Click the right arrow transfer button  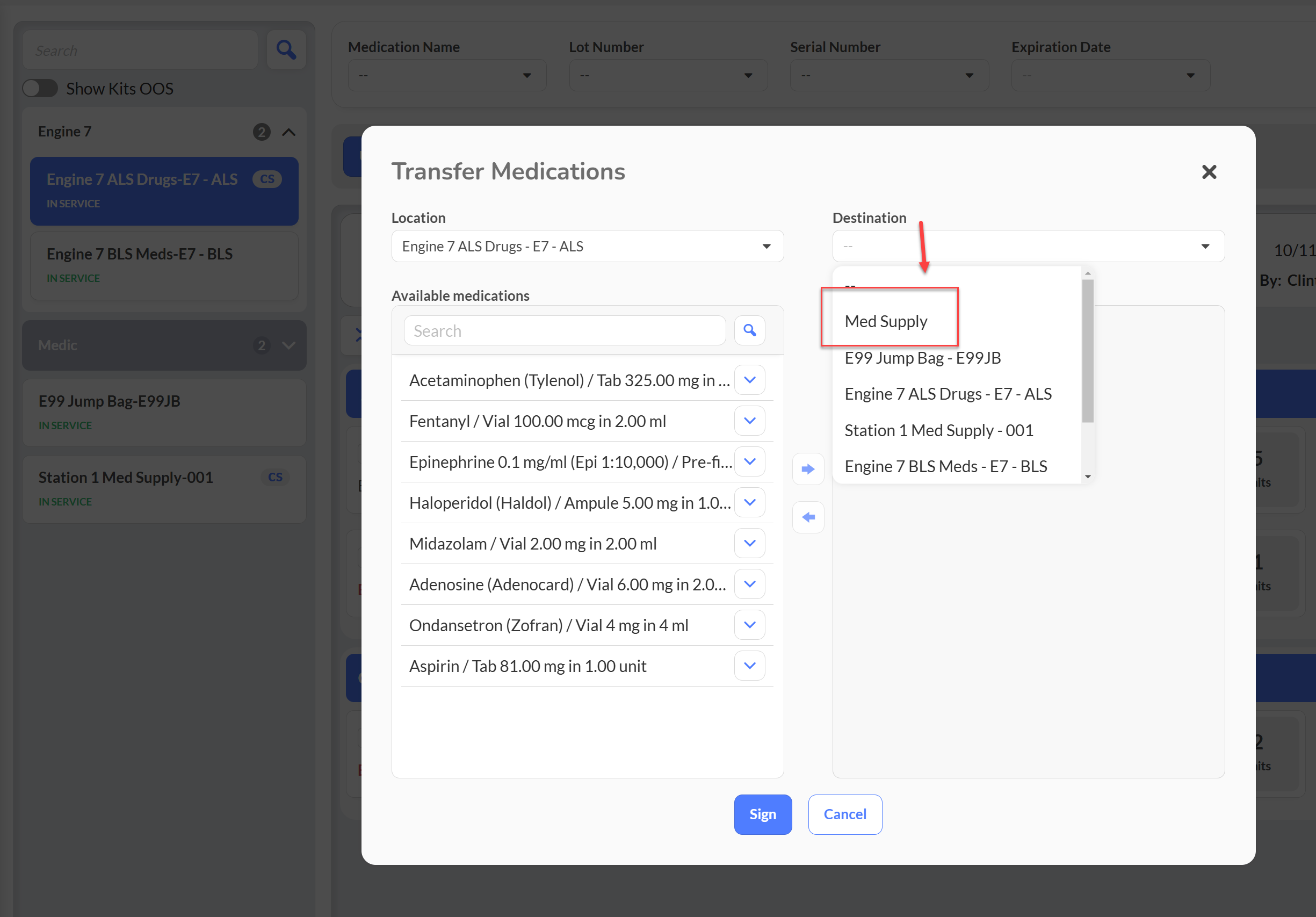click(x=808, y=469)
